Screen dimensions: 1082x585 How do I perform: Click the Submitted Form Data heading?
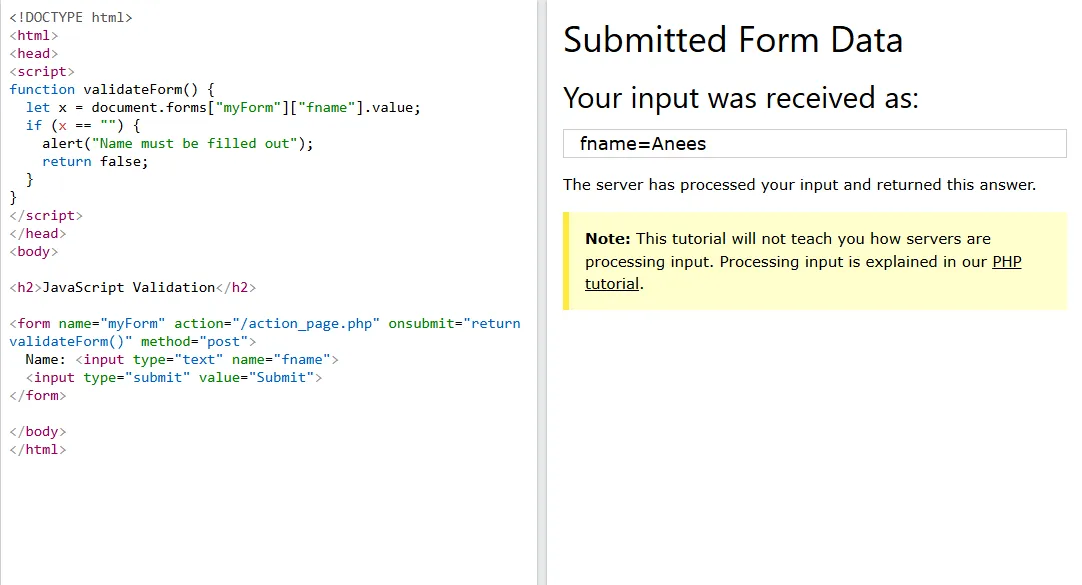point(733,40)
